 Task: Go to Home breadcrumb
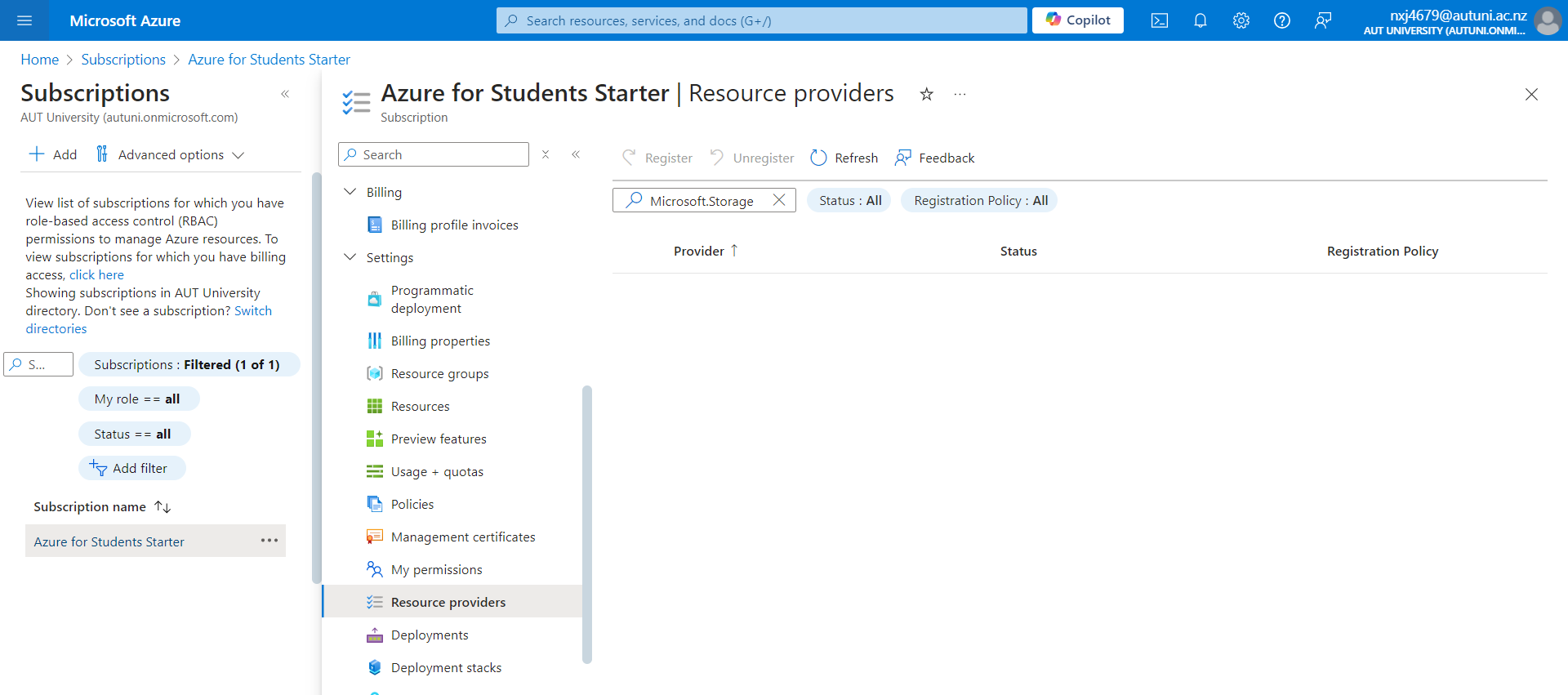coord(39,60)
